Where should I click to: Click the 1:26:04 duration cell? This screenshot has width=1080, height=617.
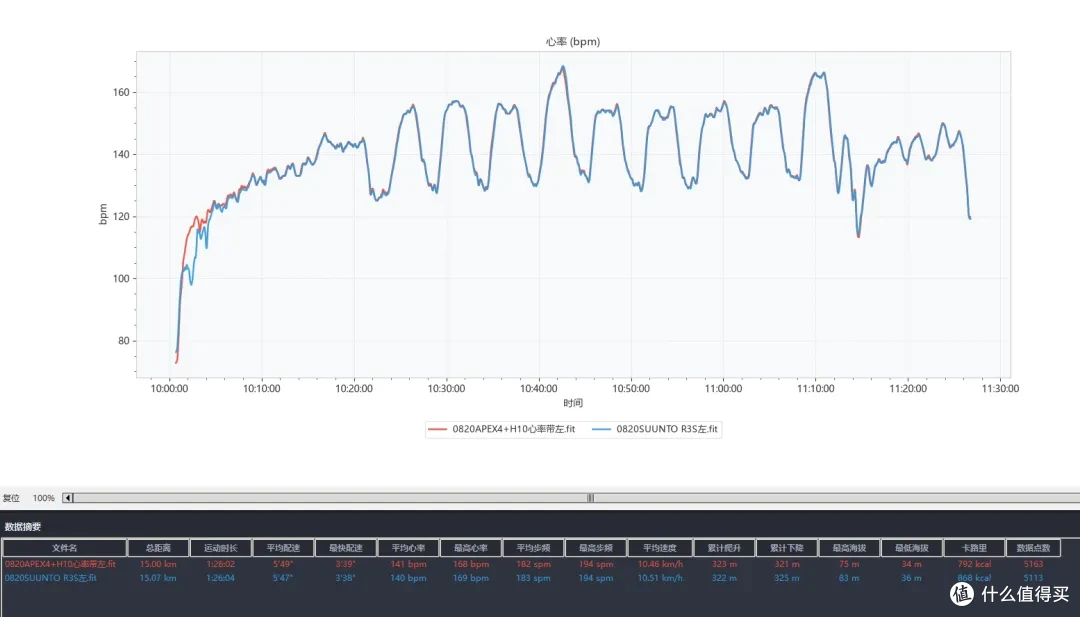pos(220,578)
